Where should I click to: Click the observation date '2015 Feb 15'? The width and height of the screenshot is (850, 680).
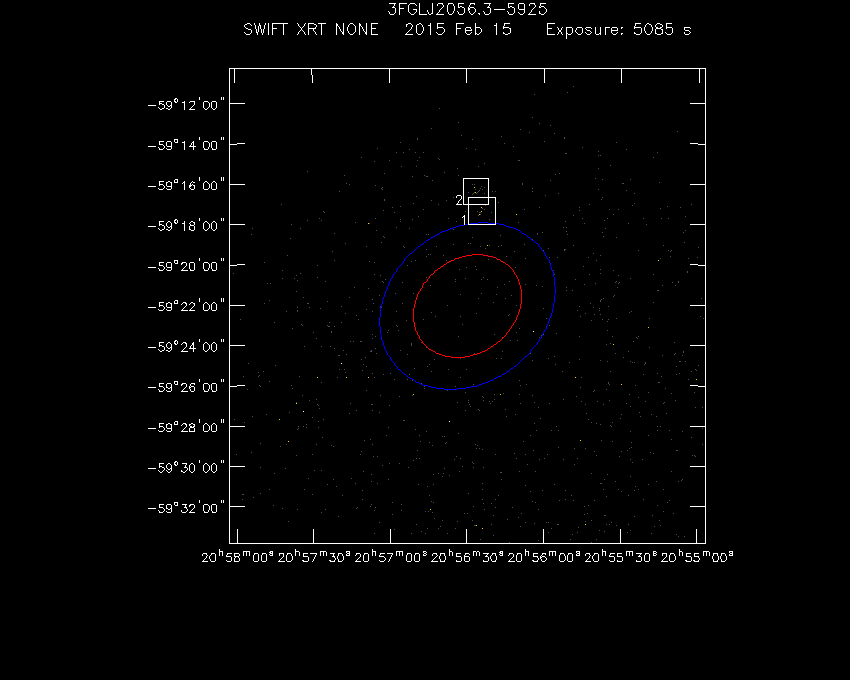tap(458, 29)
